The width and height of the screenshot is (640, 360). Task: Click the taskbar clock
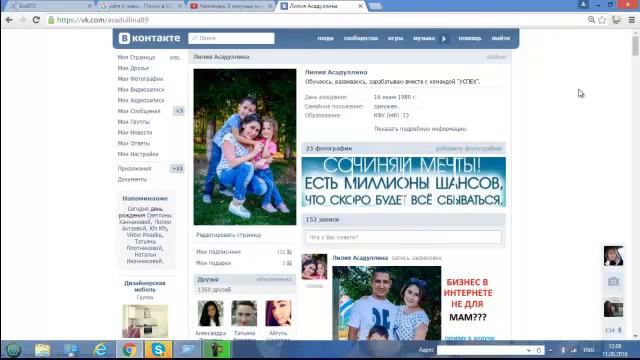pos(614,350)
